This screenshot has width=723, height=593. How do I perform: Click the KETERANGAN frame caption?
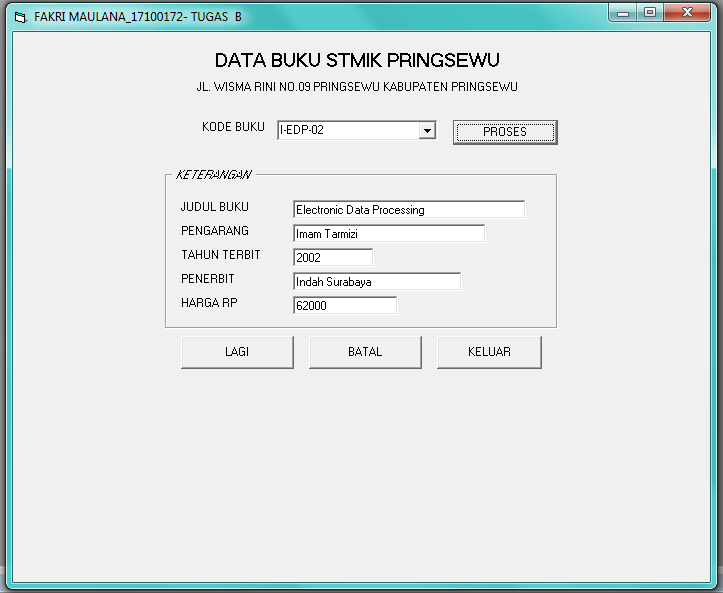(213, 175)
